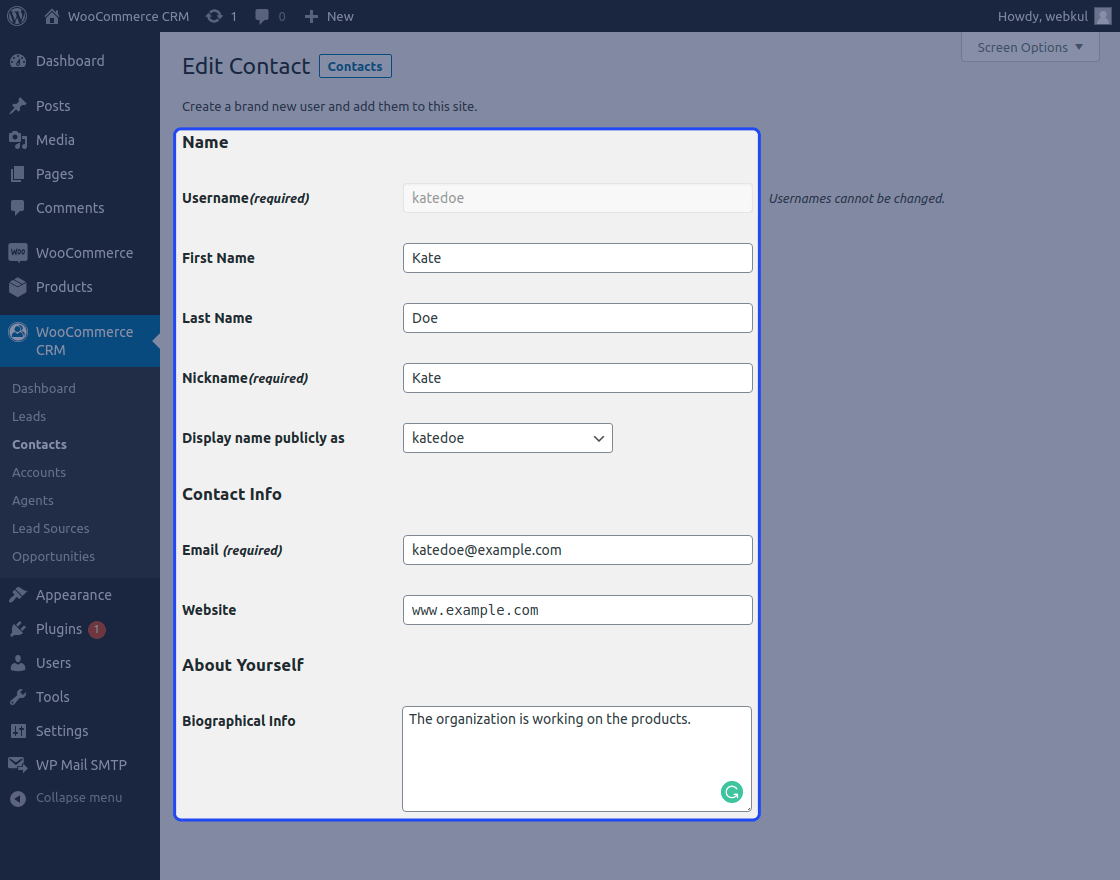1120x880 pixels.
Task: Go to the Leads submenu
Action: point(29,416)
